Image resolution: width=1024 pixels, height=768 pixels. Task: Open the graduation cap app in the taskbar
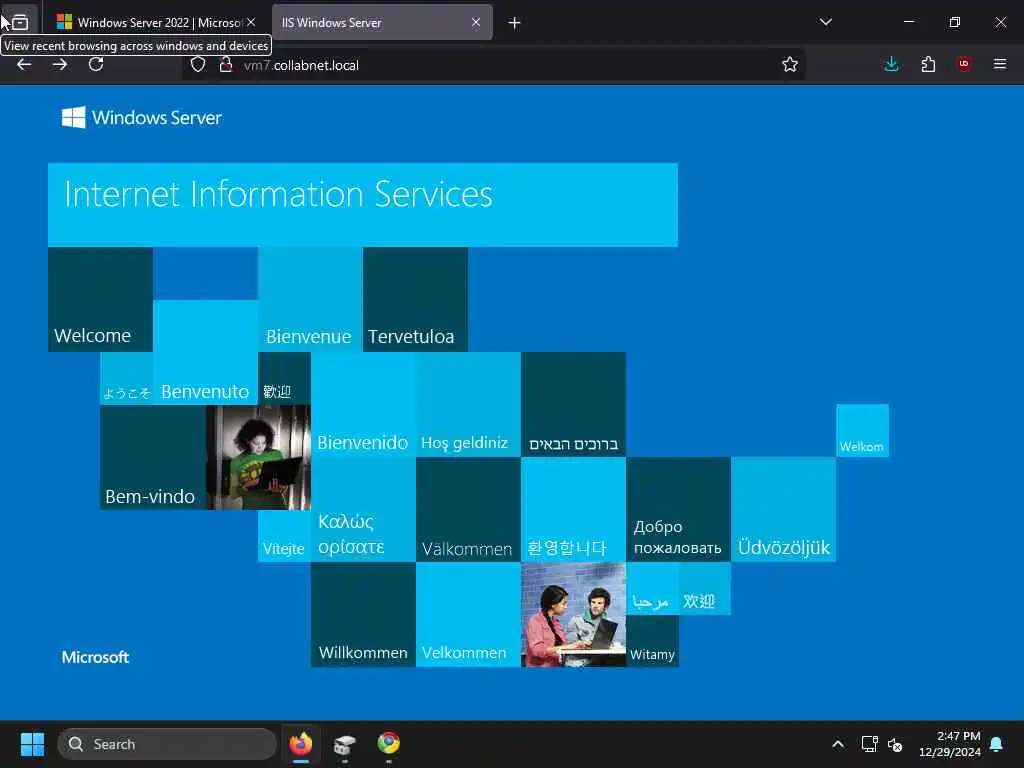(x=345, y=744)
